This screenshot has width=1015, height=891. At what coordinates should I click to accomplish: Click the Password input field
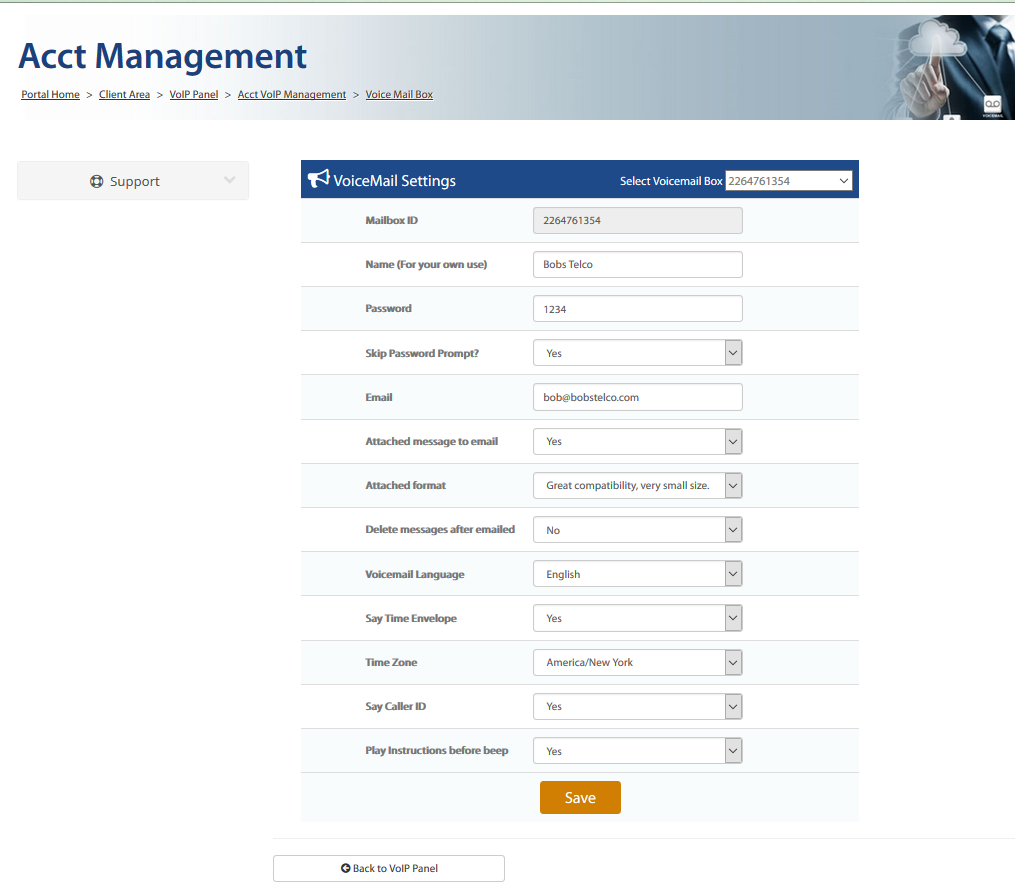point(637,309)
